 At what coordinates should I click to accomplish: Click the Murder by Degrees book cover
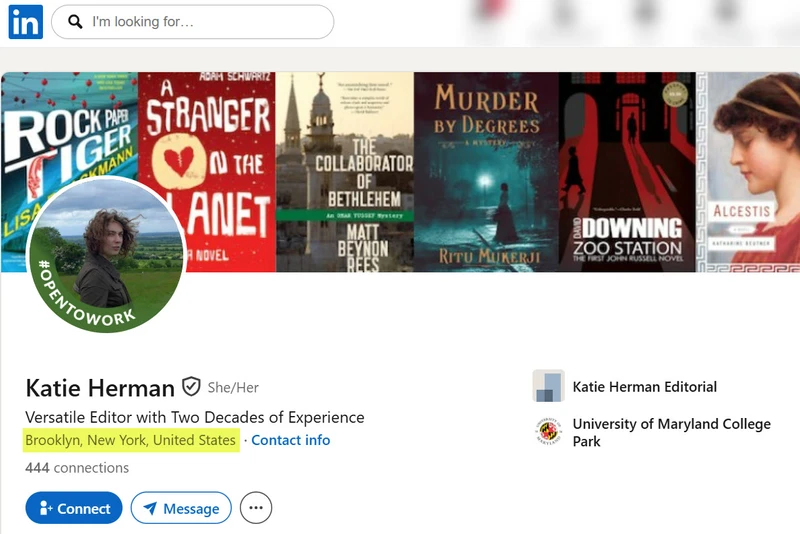[486, 172]
